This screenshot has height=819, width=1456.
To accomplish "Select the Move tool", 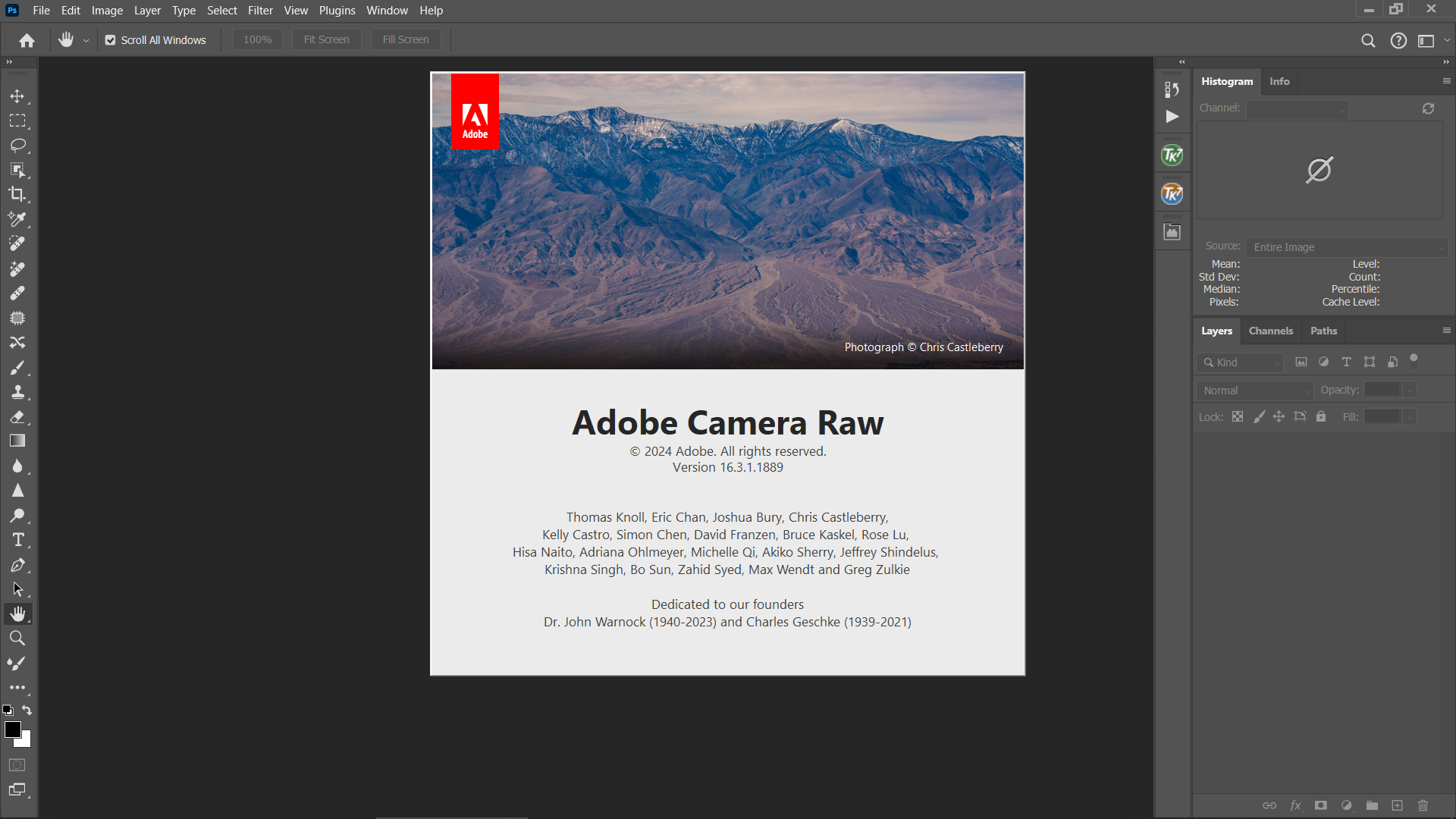I will click(x=17, y=96).
